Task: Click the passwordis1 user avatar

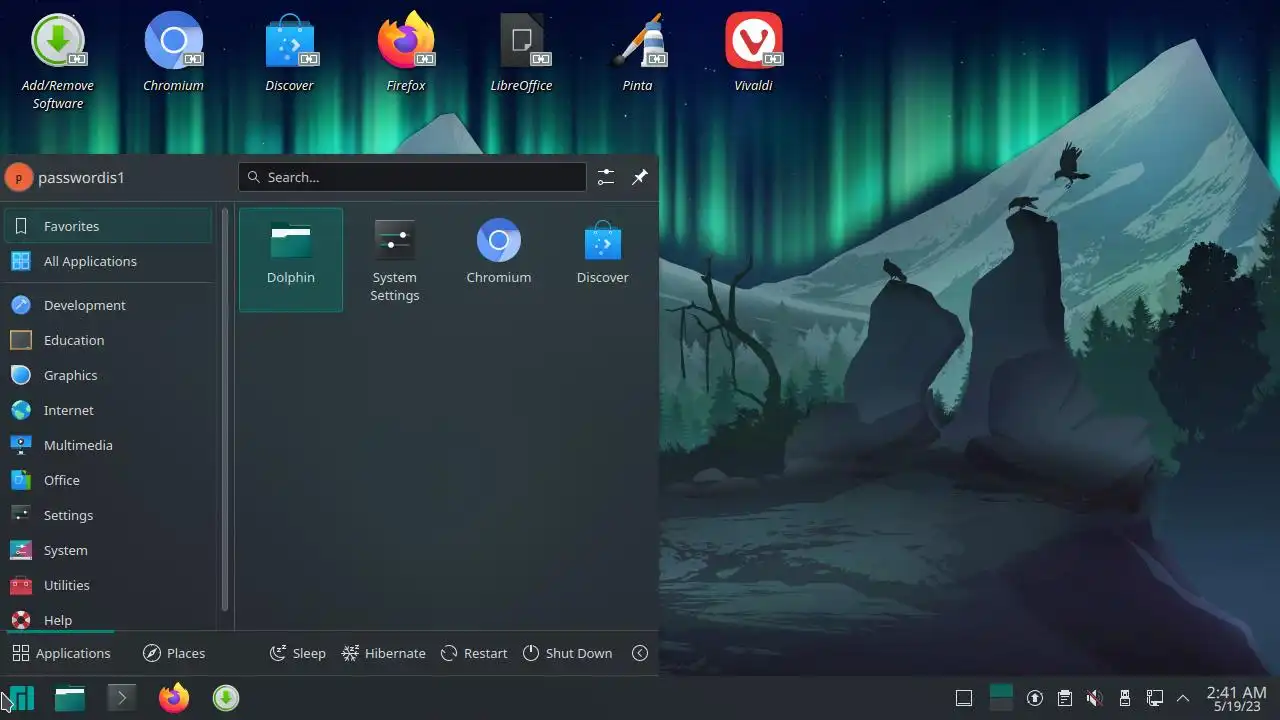Action: [x=19, y=178]
